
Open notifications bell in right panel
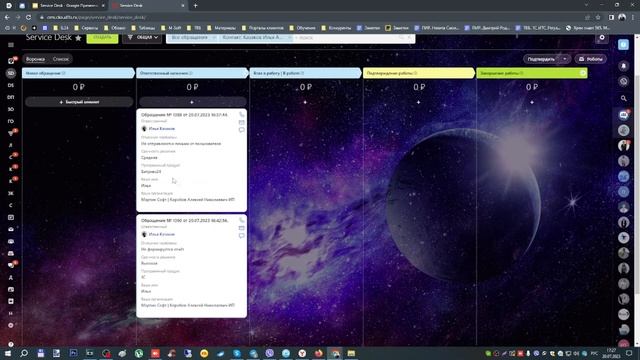pos(623,66)
